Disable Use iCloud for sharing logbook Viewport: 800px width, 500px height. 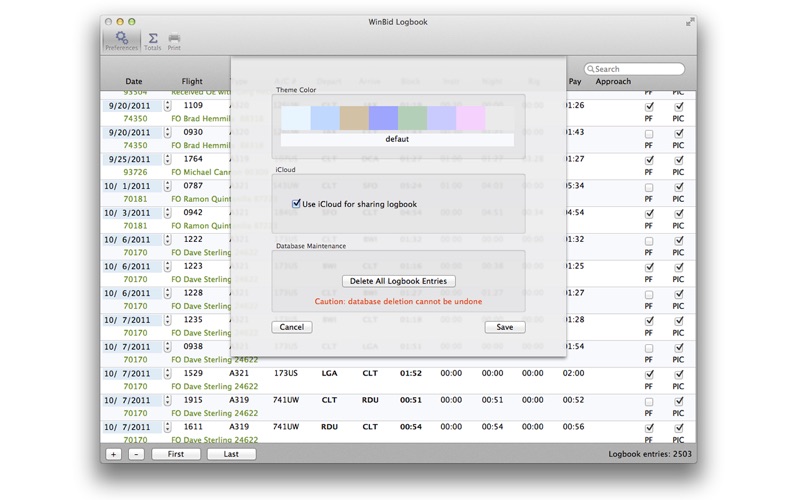coord(296,204)
